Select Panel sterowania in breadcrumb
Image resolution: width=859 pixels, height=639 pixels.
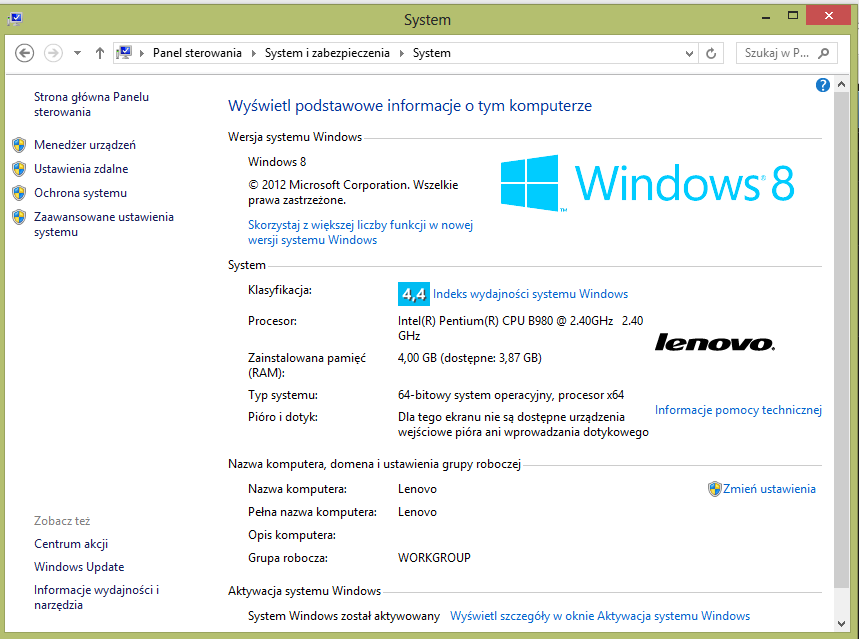click(x=197, y=53)
